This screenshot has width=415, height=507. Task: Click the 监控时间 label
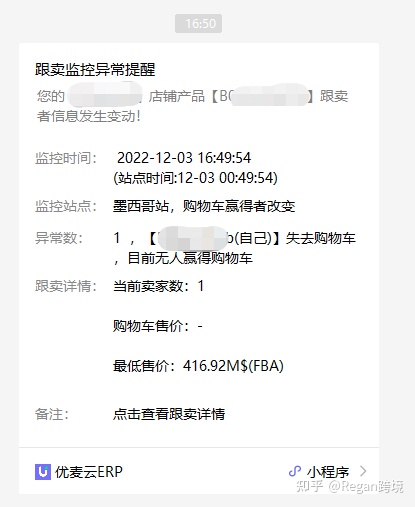pyautogui.click(x=66, y=158)
